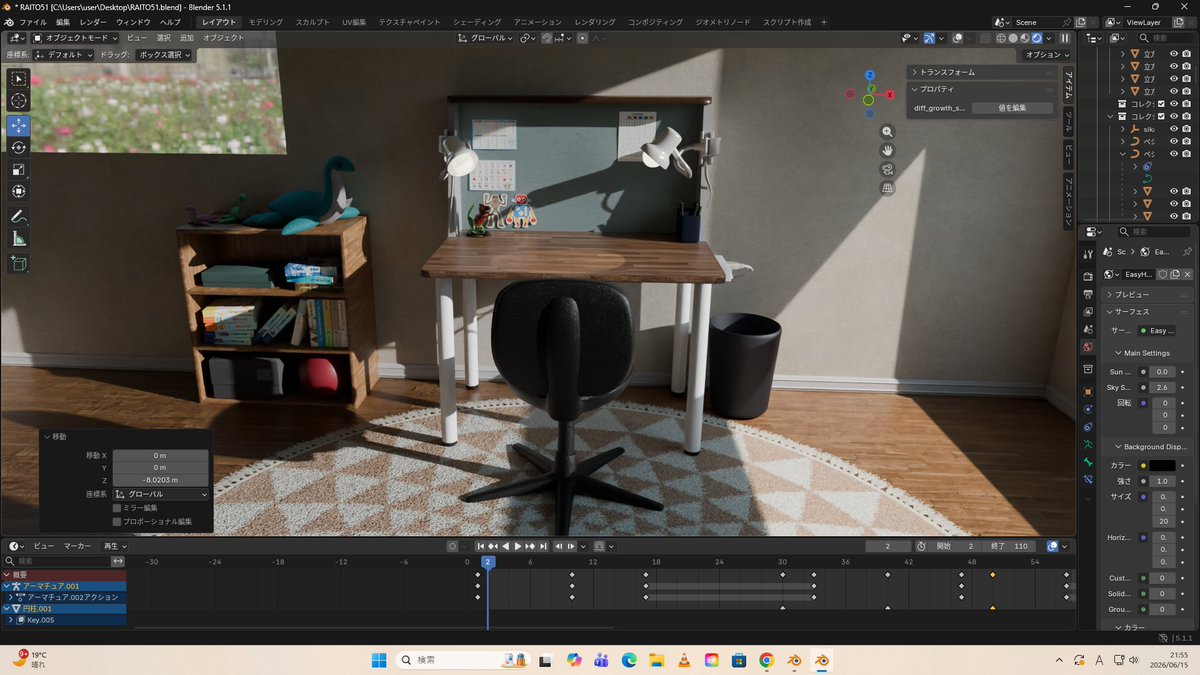Toggle viewport overlays display
This screenshot has width=1200, height=675.
956,38
